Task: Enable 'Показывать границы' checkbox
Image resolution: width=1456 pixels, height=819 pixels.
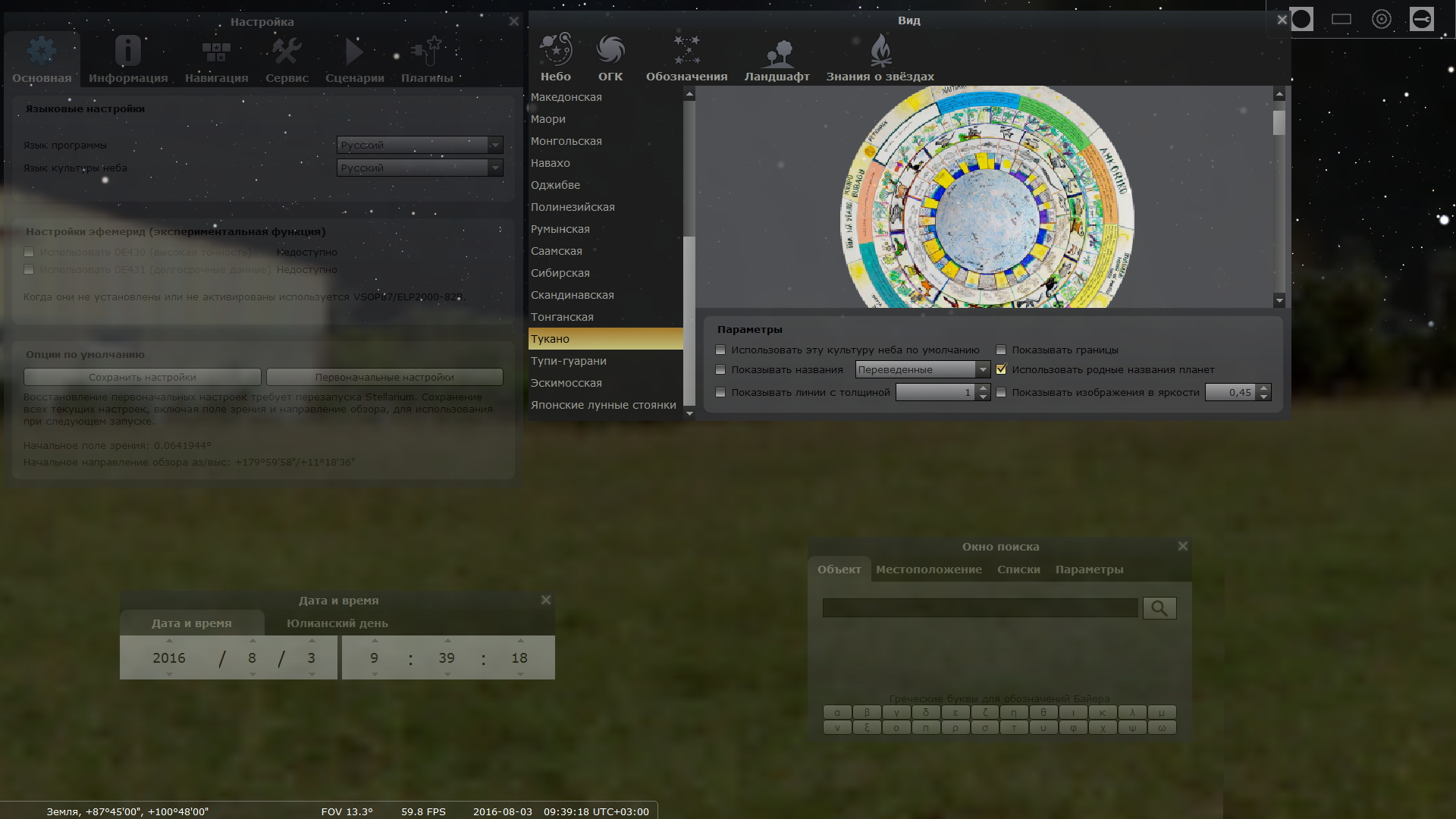Action: click(1001, 350)
